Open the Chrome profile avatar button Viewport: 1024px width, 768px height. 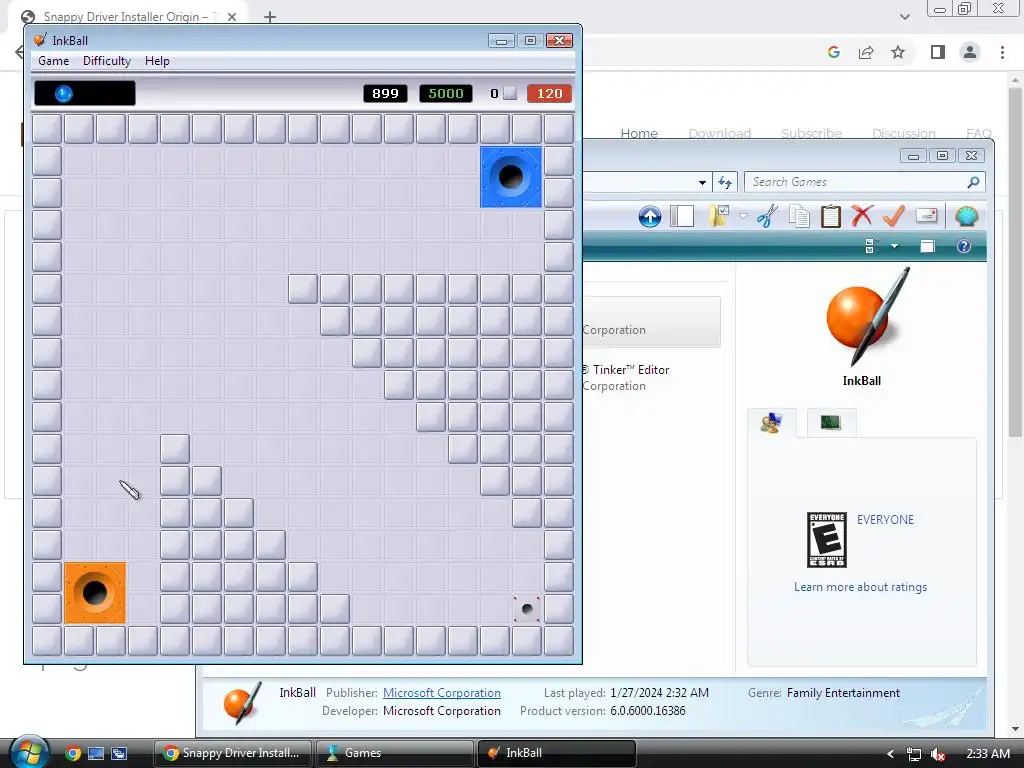970,52
